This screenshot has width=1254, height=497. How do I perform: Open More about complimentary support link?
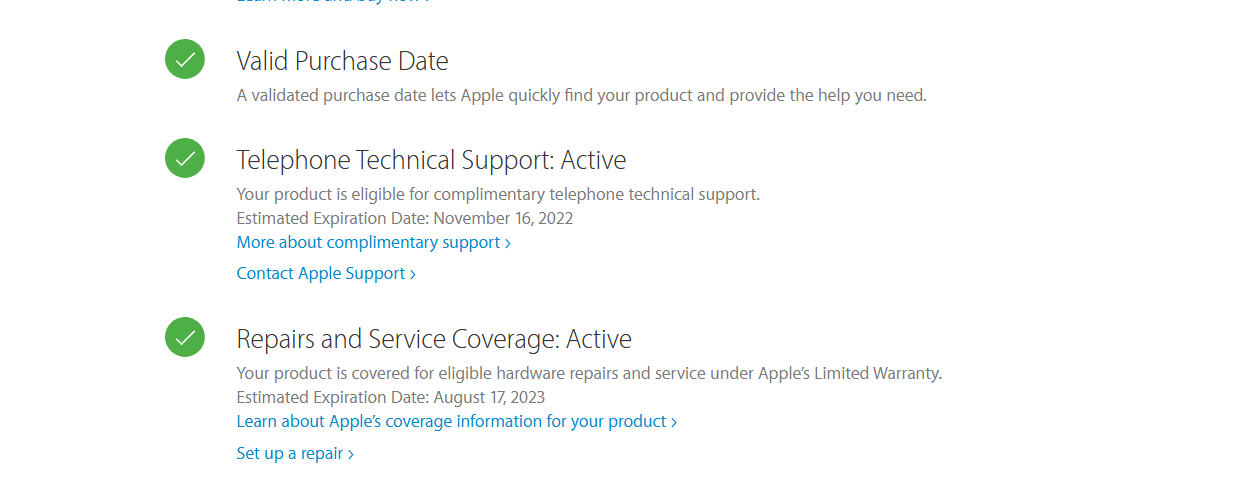tap(368, 243)
